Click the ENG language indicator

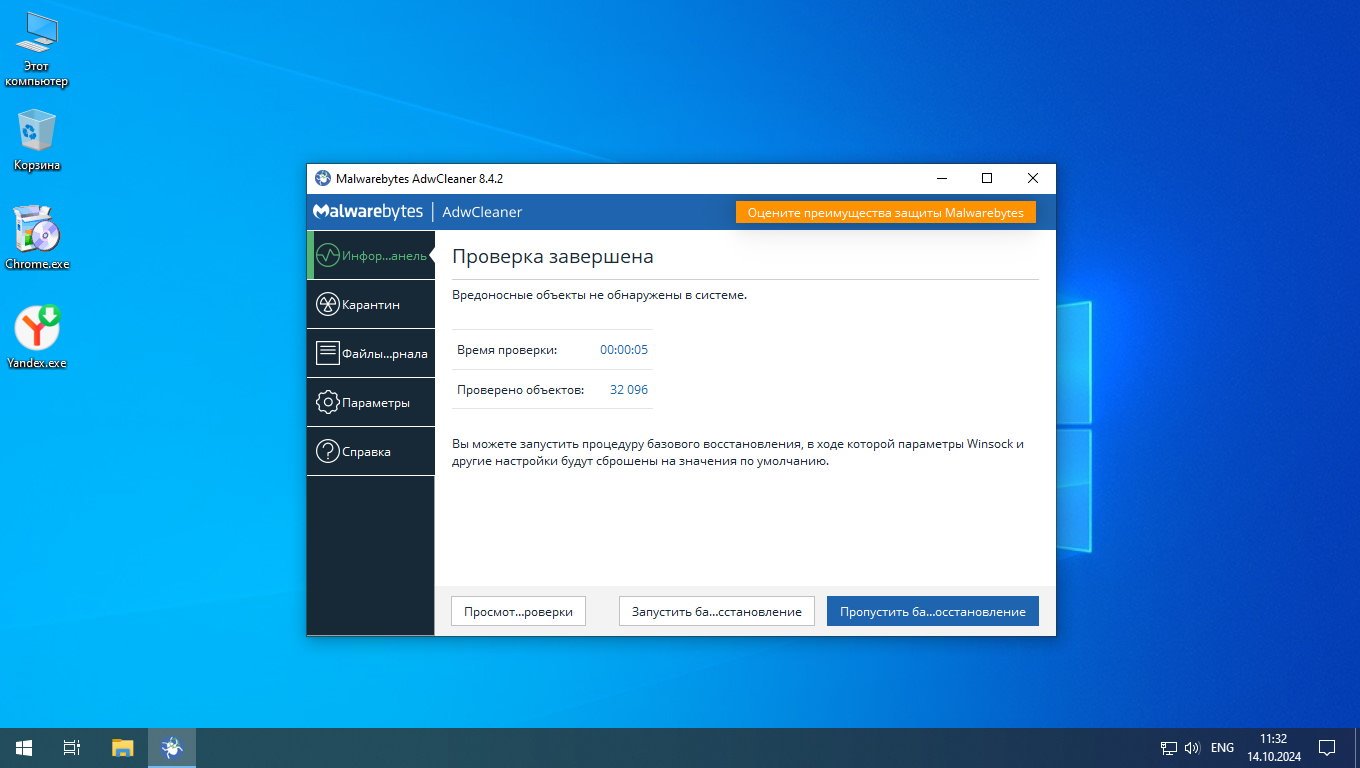click(x=1222, y=747)
